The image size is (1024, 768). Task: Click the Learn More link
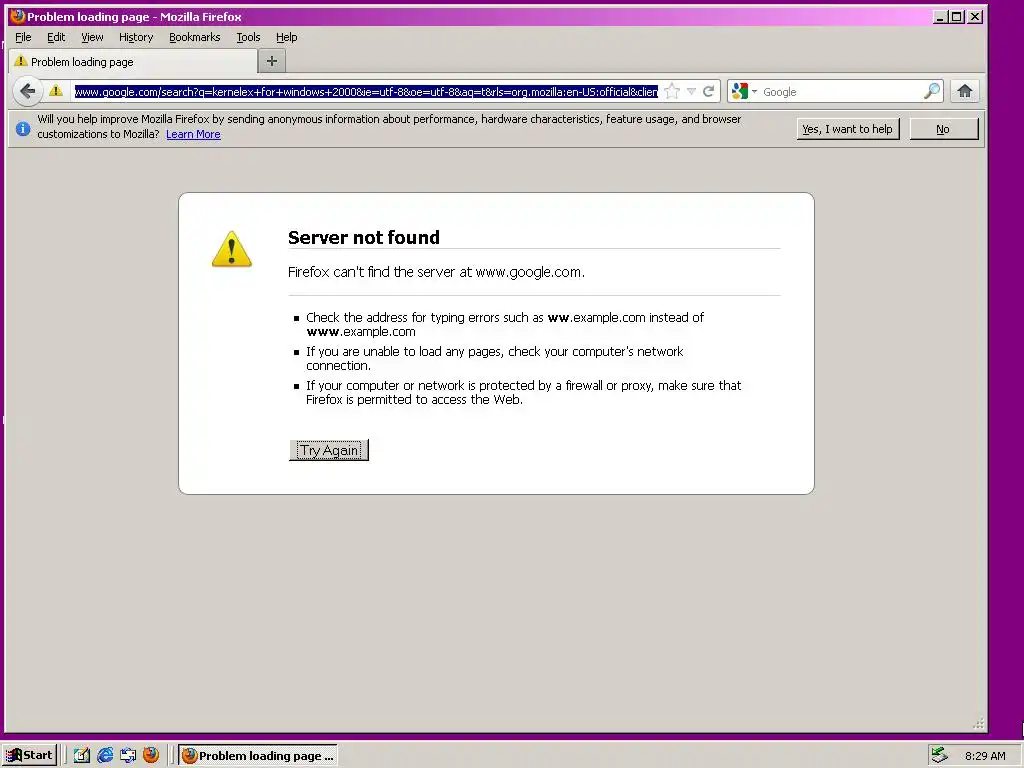point(193,134)
